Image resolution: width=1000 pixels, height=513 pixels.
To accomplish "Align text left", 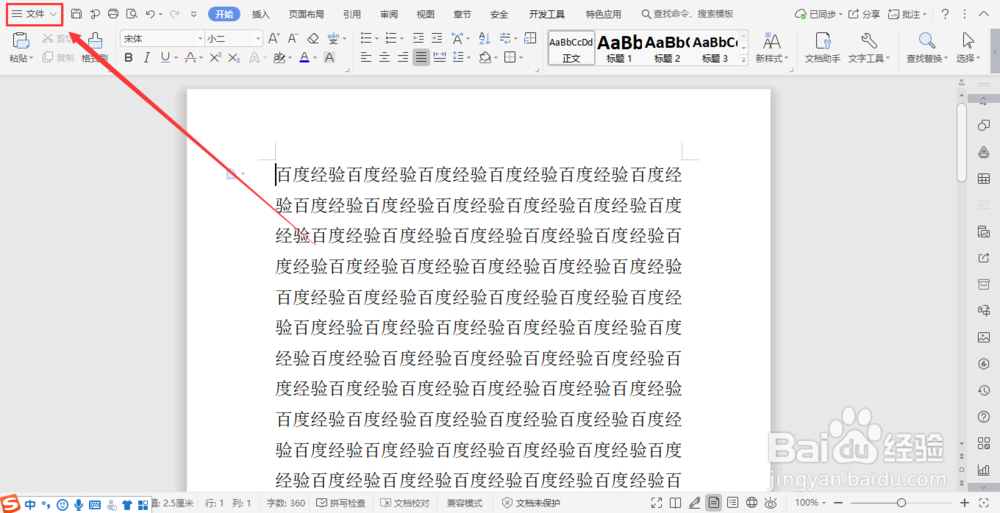I will 366,57.
